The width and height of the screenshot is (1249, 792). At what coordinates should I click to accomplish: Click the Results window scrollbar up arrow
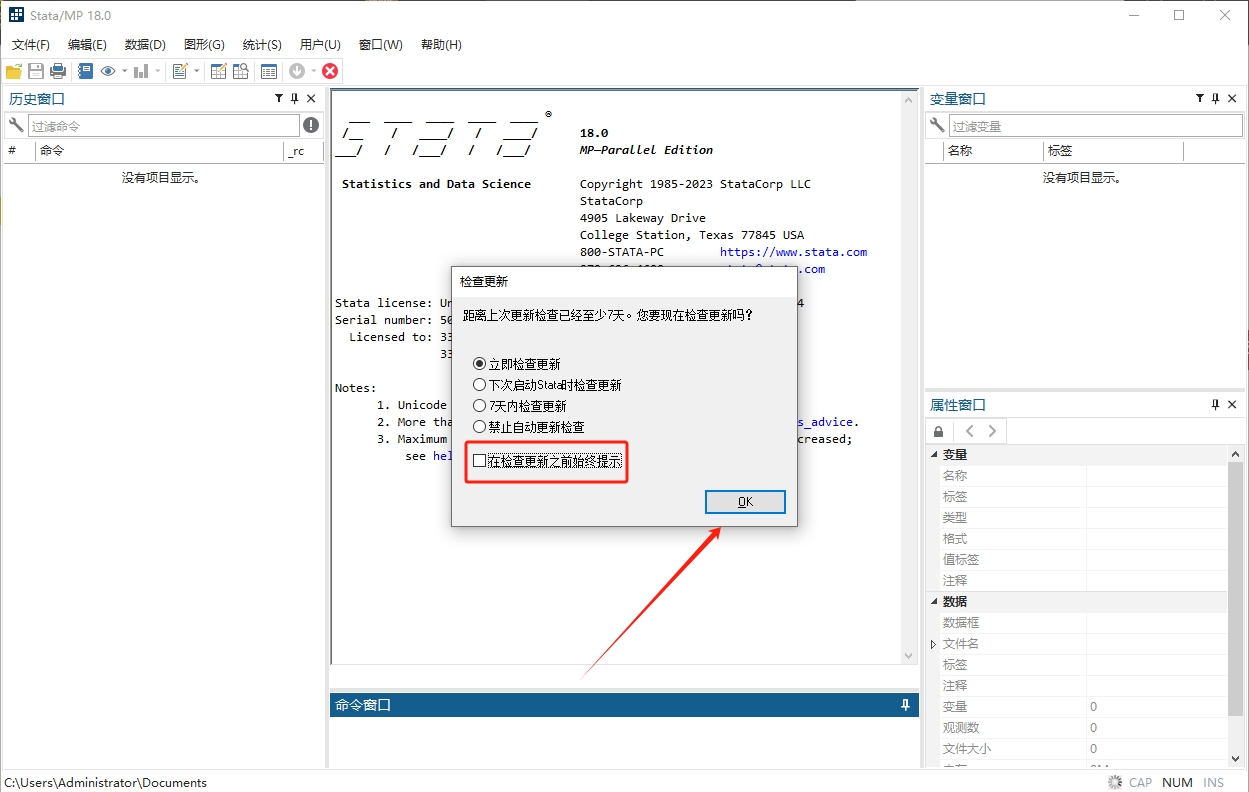[x=909, y=100]
